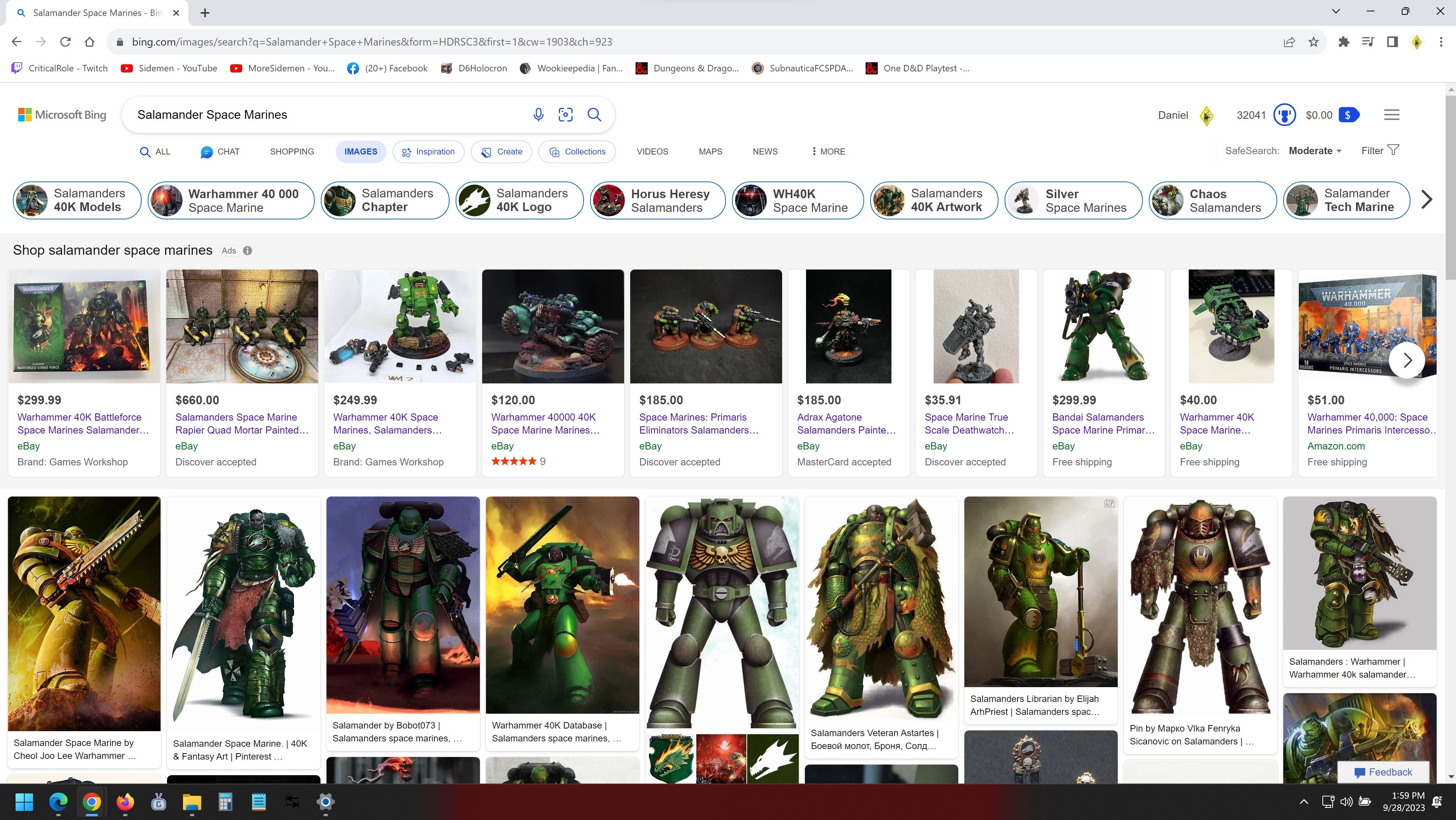
Task: Switch to the VIDEOS tab
Action: tap(652, 151)
